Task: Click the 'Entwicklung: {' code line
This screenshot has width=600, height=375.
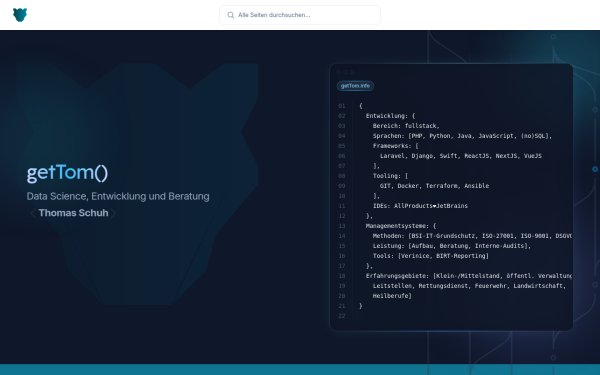Action: (390, 116)
